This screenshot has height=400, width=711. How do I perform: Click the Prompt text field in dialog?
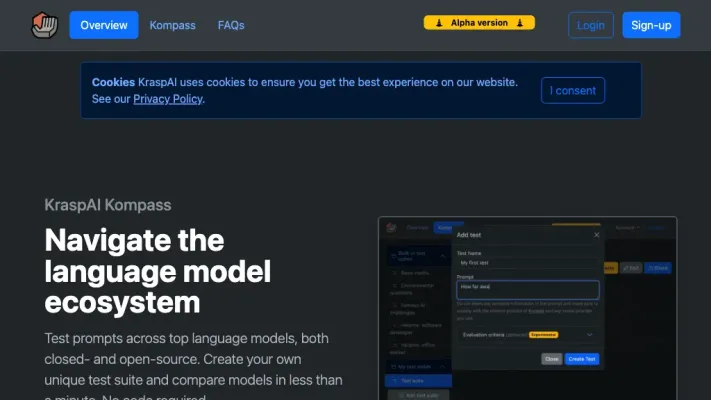tap(528, 289)
